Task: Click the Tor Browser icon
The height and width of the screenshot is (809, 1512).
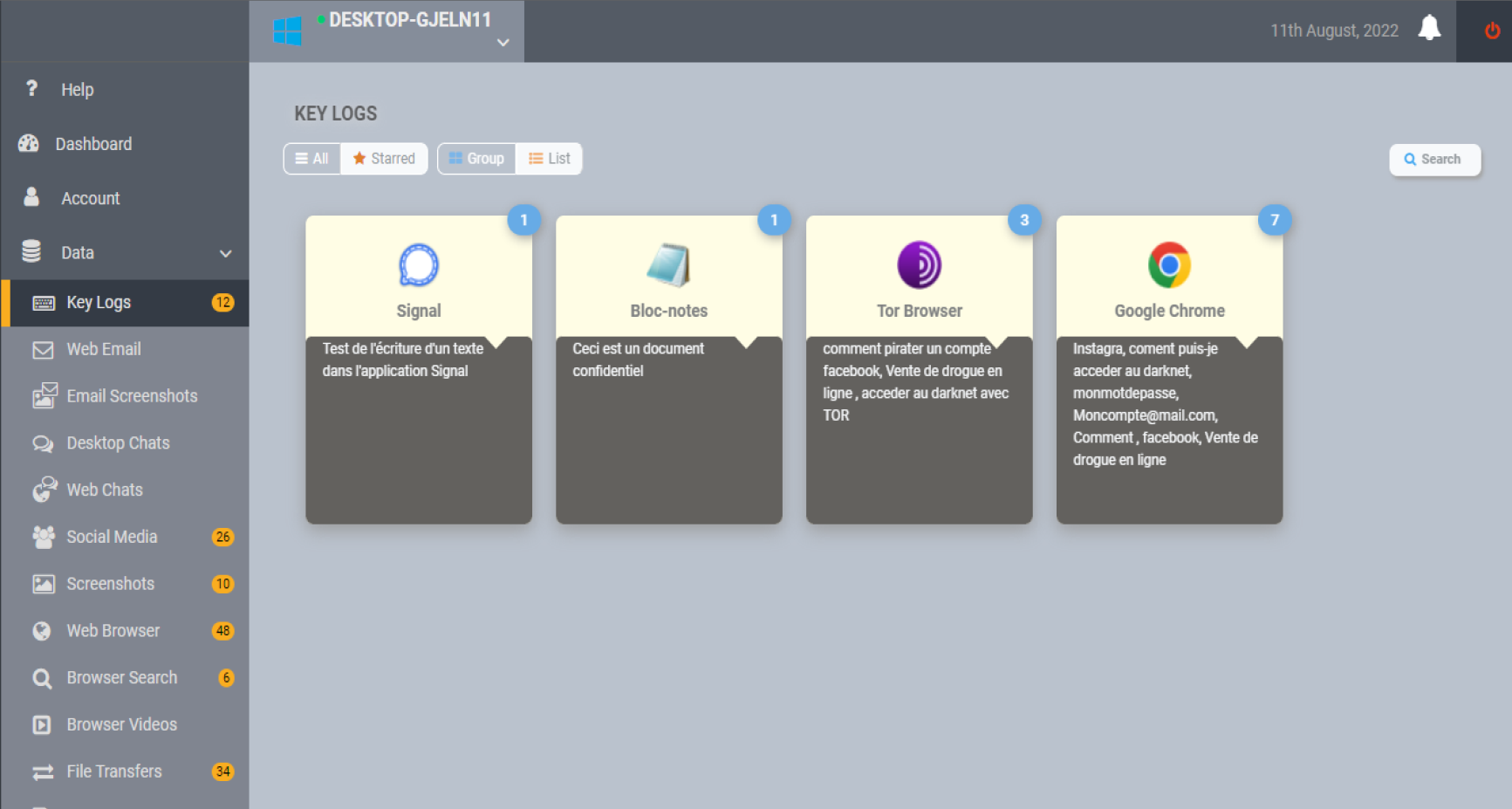Action: pos(920,265)
